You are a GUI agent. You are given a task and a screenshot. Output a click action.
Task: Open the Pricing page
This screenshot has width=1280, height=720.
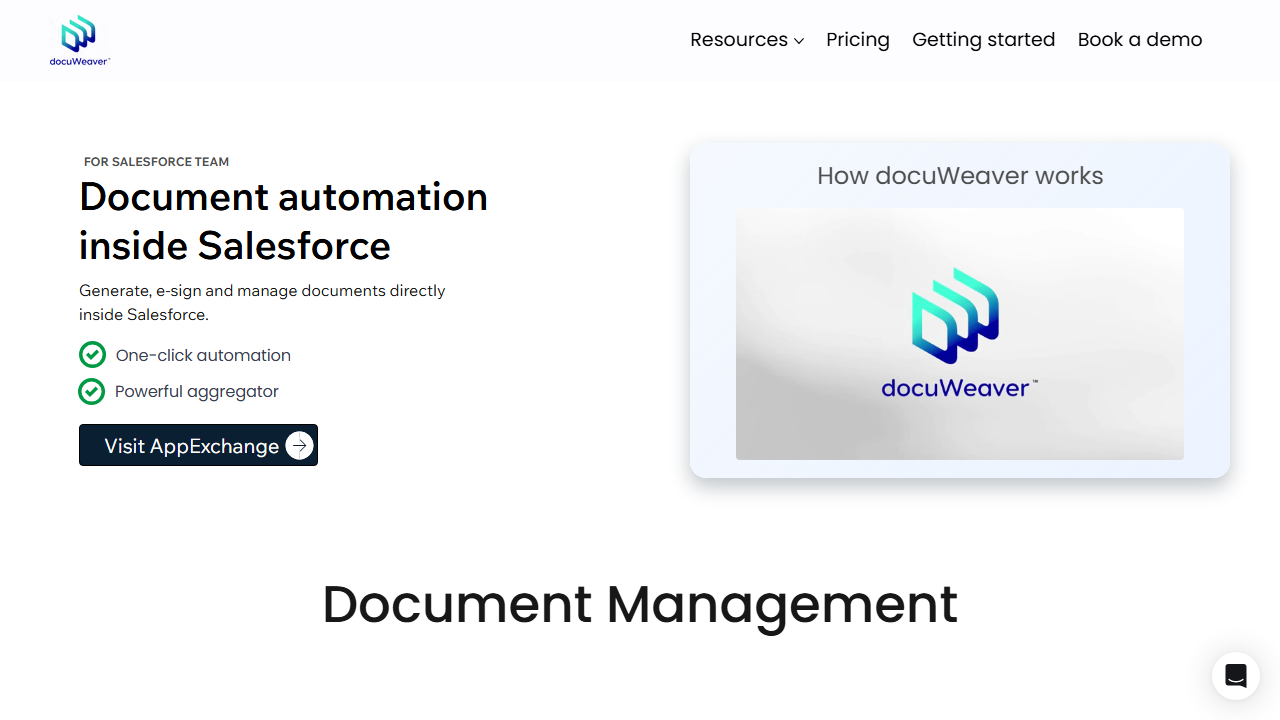(858, 40)
